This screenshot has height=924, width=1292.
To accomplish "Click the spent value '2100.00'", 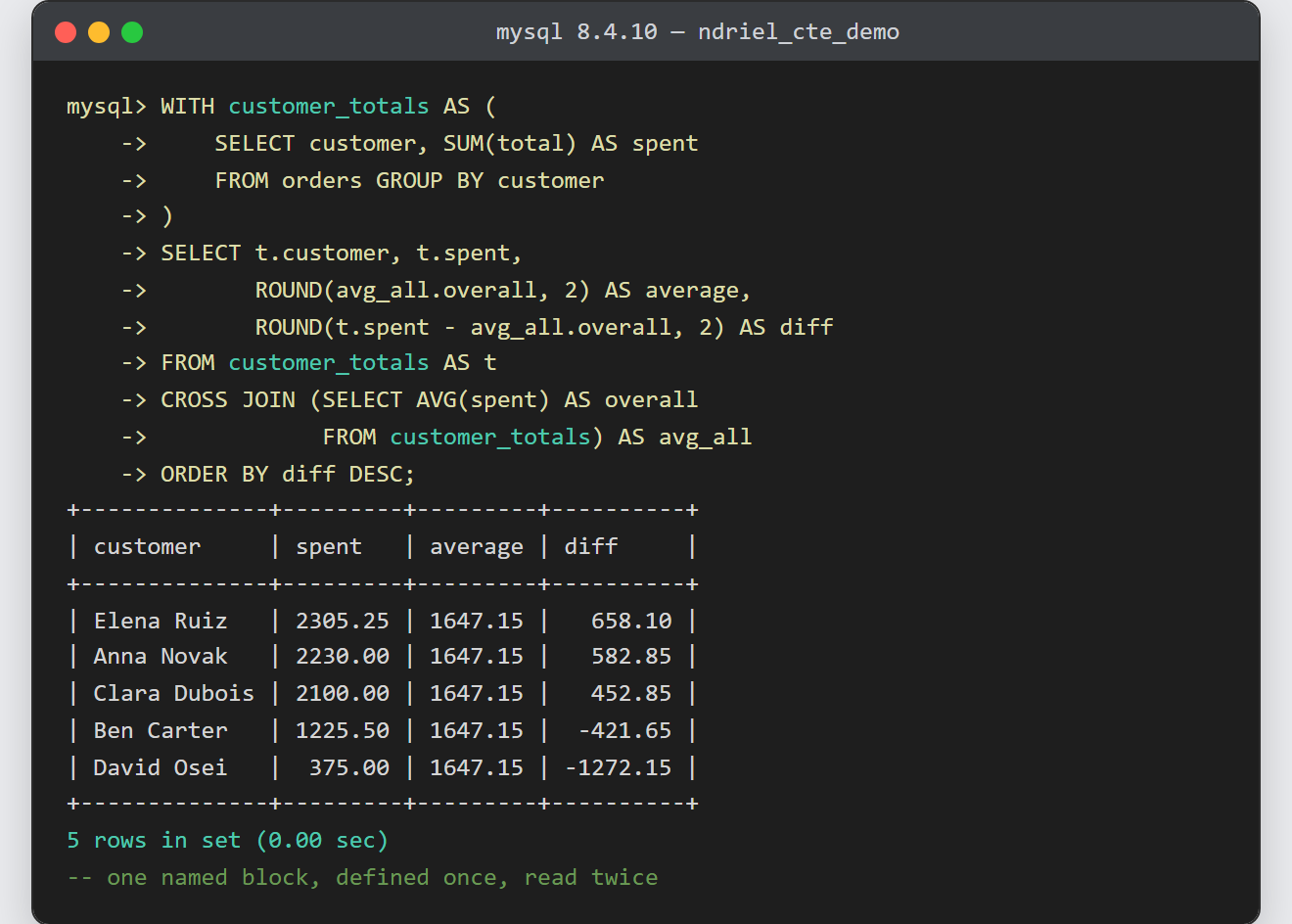I will 343,693.
